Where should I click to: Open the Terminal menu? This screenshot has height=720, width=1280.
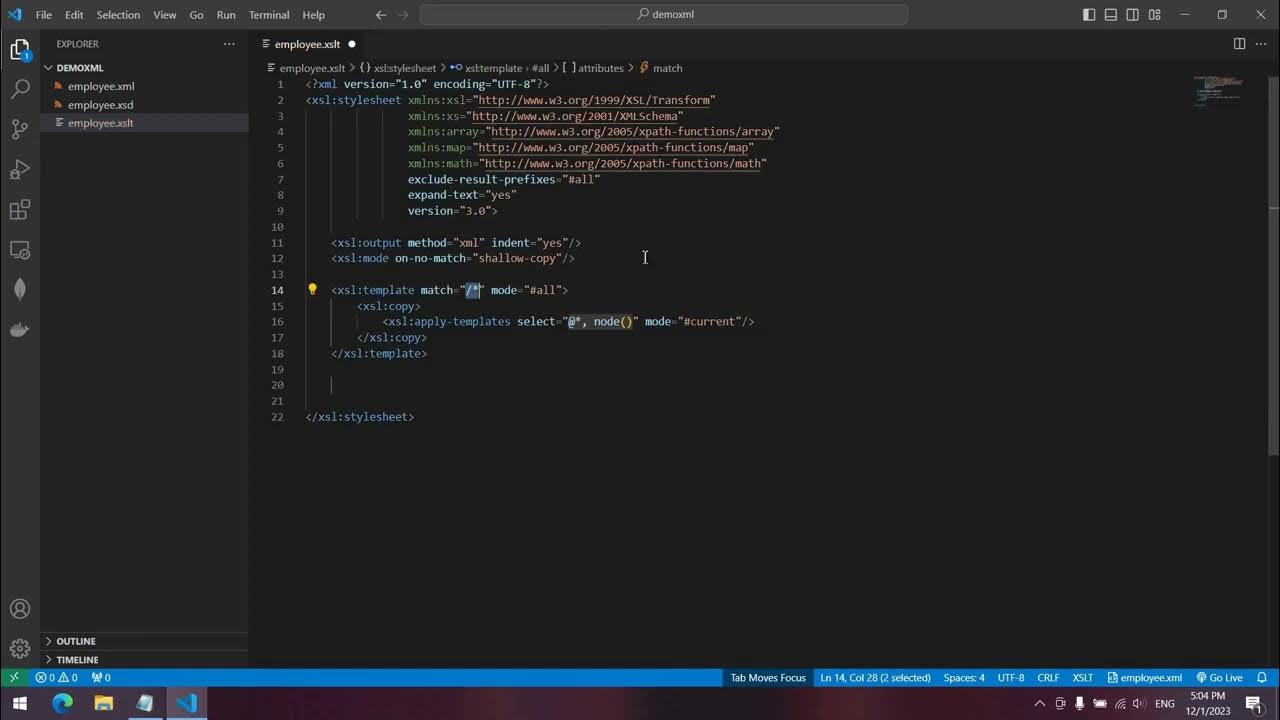(269, 15)
